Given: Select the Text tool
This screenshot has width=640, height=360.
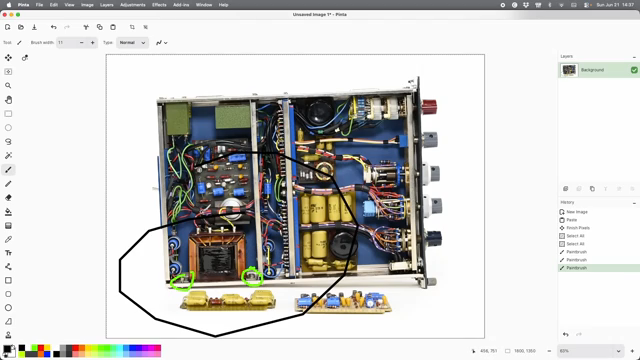Looking at the screenshot, I should (8, 253).
